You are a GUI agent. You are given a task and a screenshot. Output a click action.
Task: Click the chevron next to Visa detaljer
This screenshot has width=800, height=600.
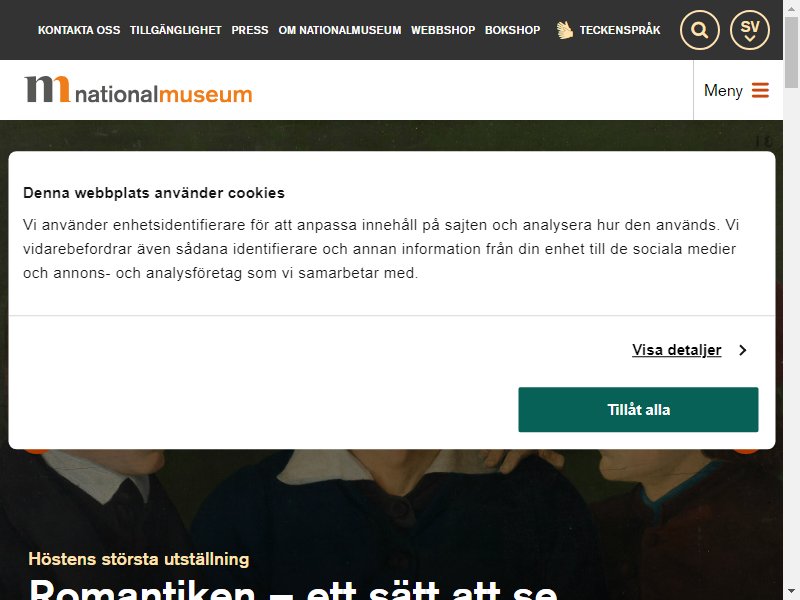pyautogui.click(x=743, y=350)
